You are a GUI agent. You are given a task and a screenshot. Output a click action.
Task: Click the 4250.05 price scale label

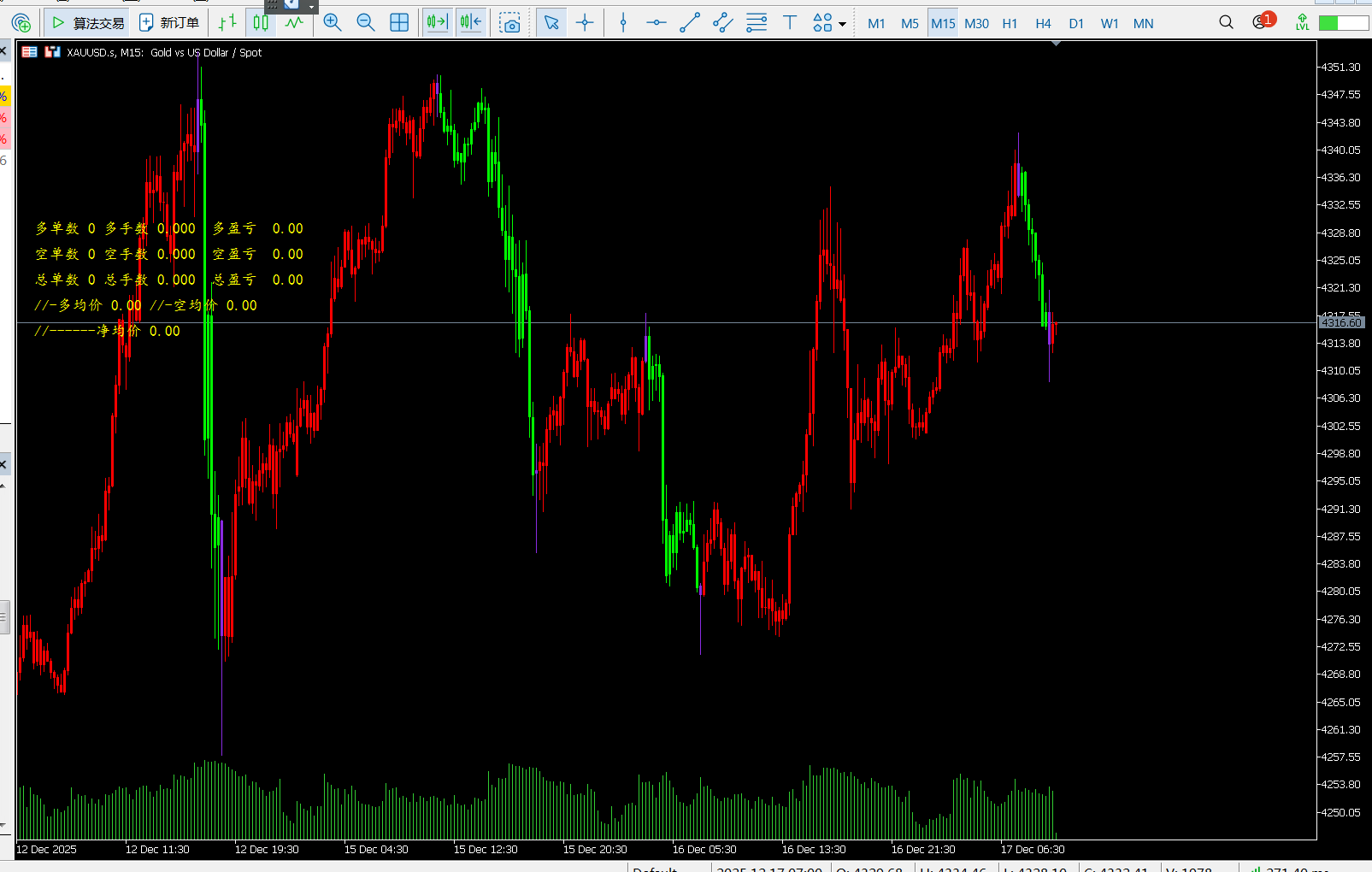(x=1340, y=812)
